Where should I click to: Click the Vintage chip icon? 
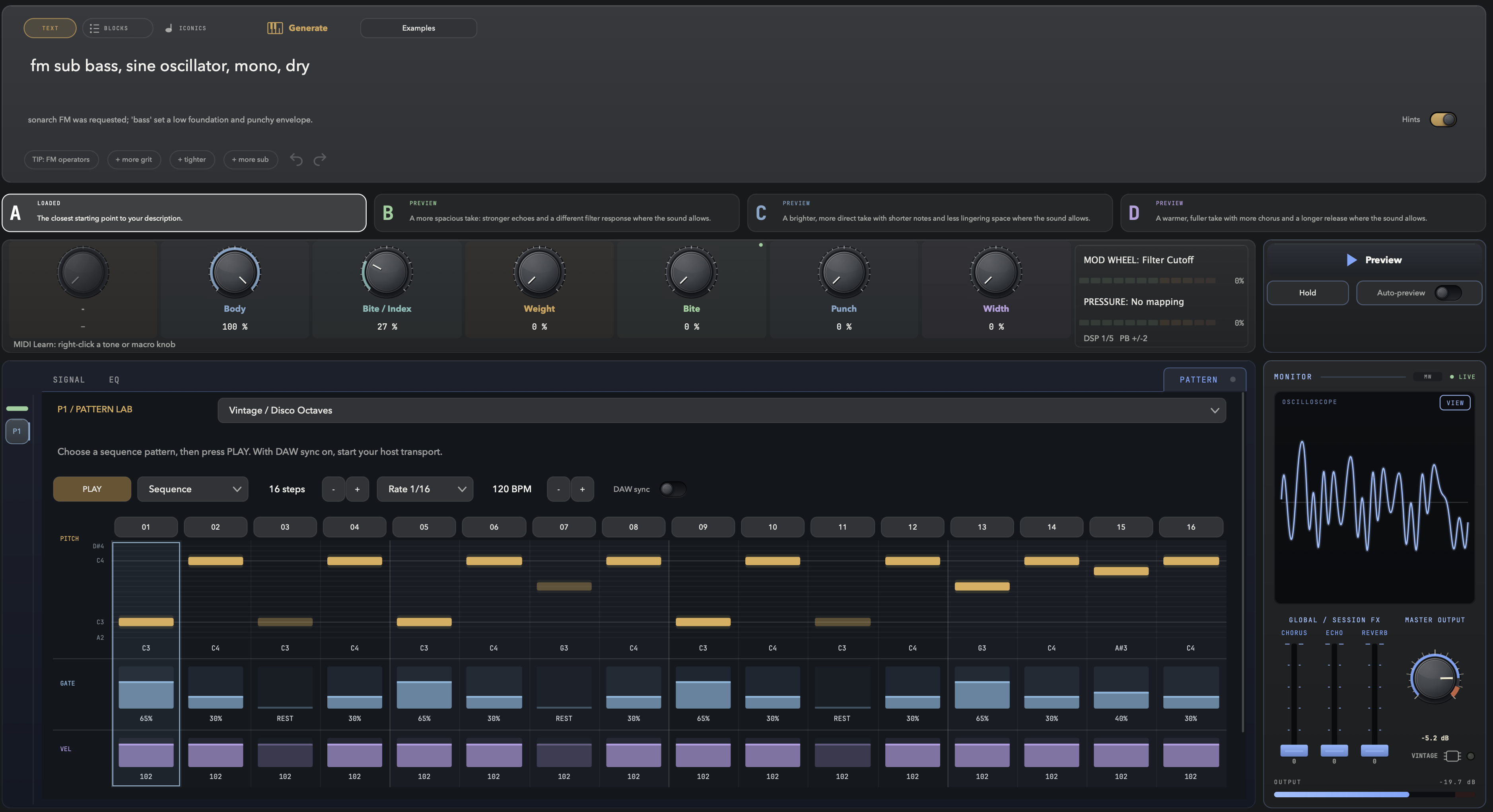(1452, 756)
